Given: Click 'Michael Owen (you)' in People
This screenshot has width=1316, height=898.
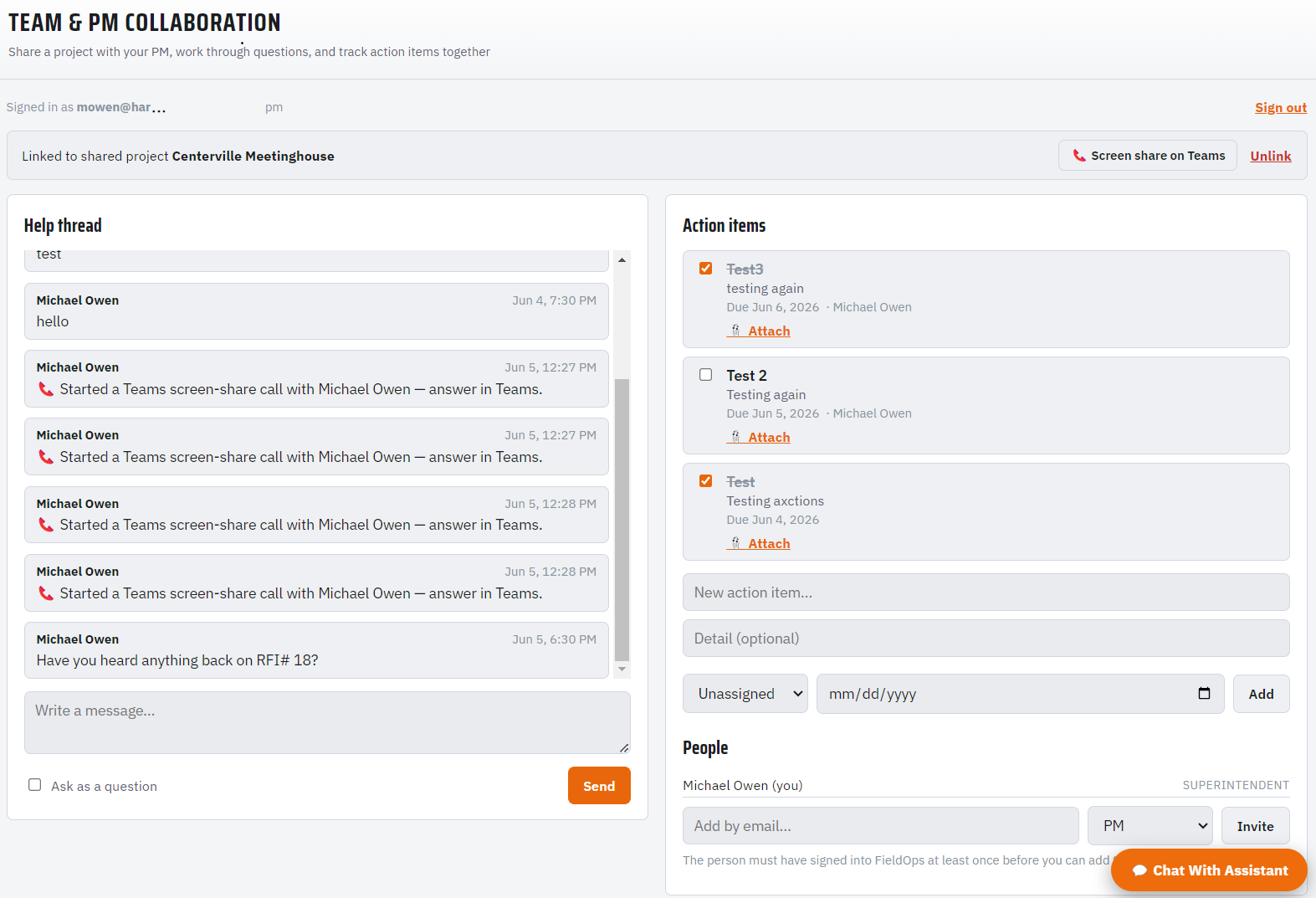Looking at the screenshot, I should point(743,786).
